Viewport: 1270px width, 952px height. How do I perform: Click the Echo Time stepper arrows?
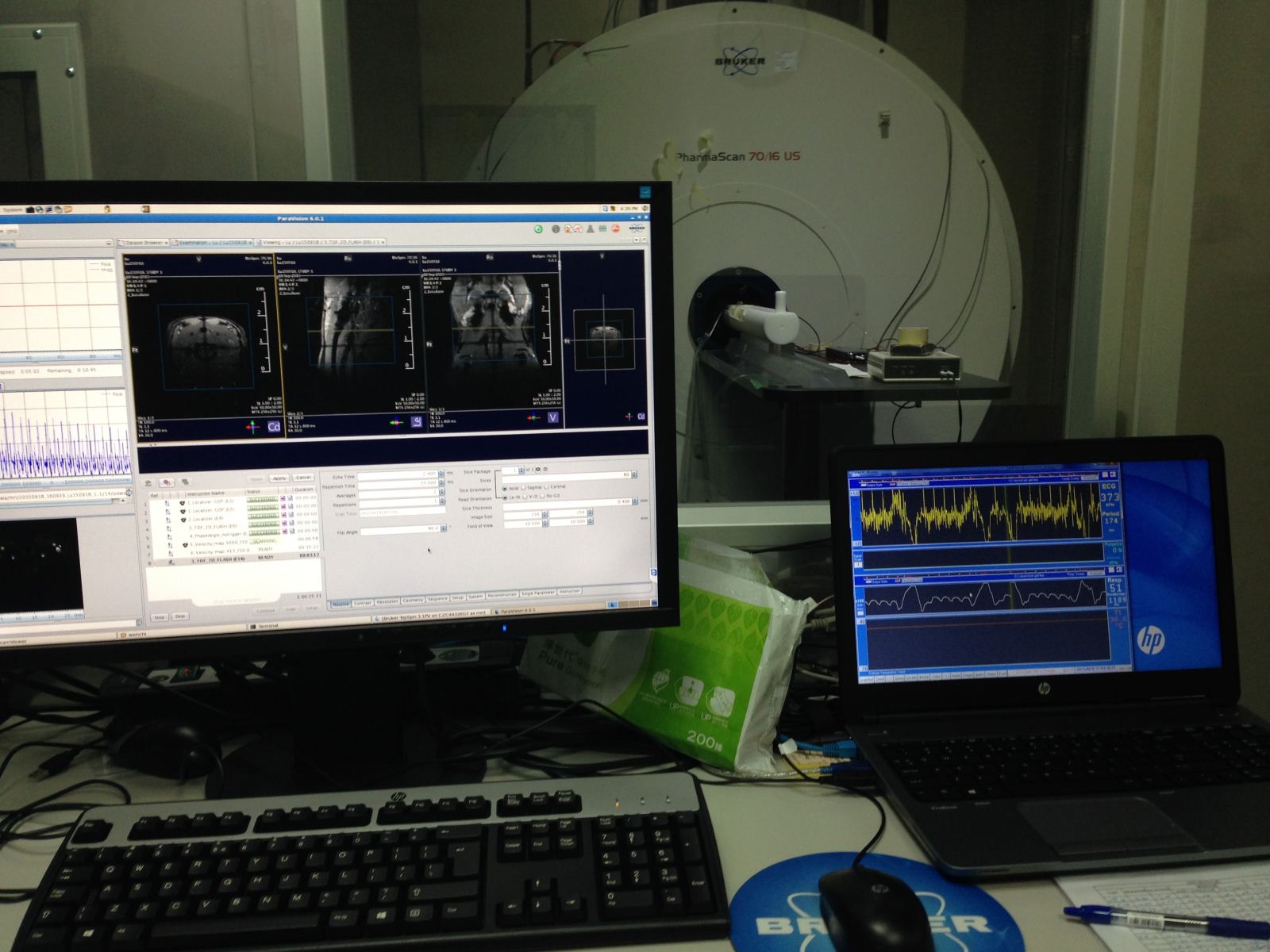[441, 474]
